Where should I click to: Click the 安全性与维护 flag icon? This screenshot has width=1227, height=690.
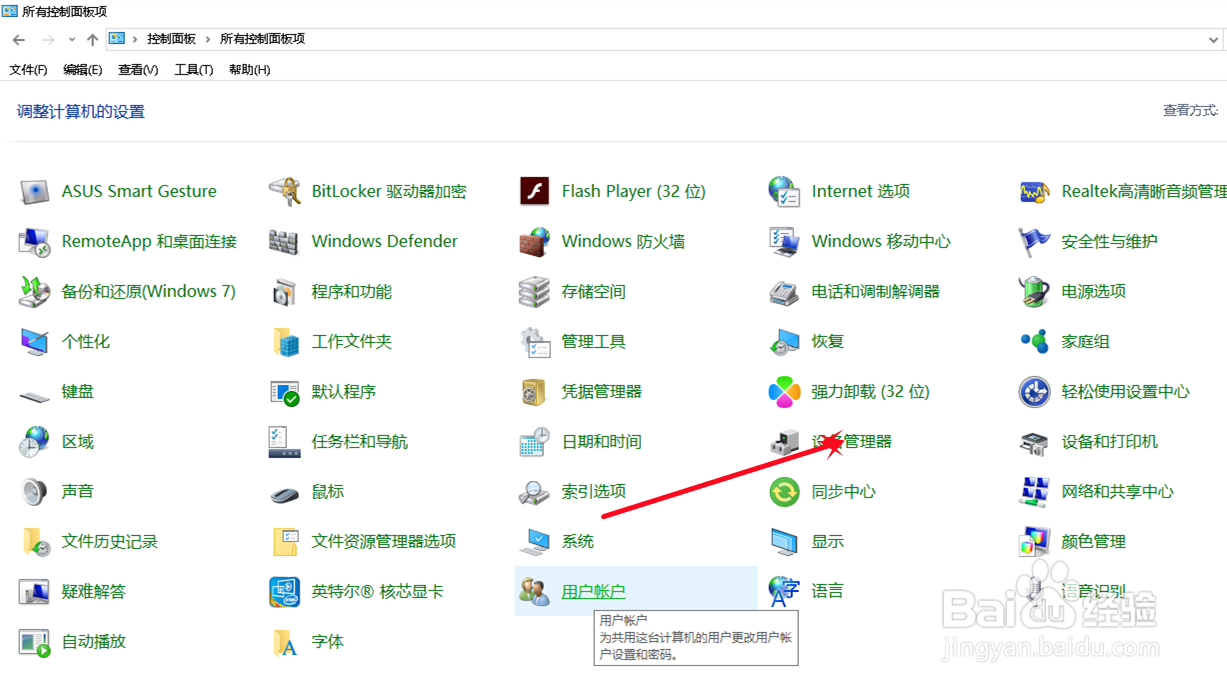[x=1035, y=241]
